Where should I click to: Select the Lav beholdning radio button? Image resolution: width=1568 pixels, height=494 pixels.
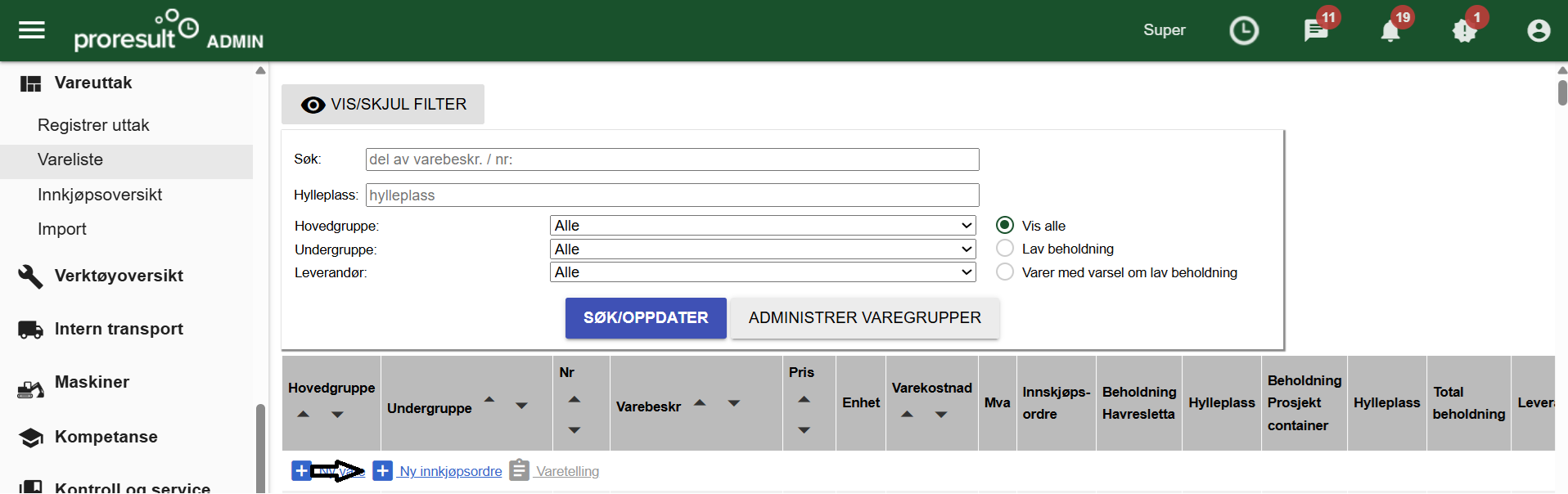[1005, 248]
